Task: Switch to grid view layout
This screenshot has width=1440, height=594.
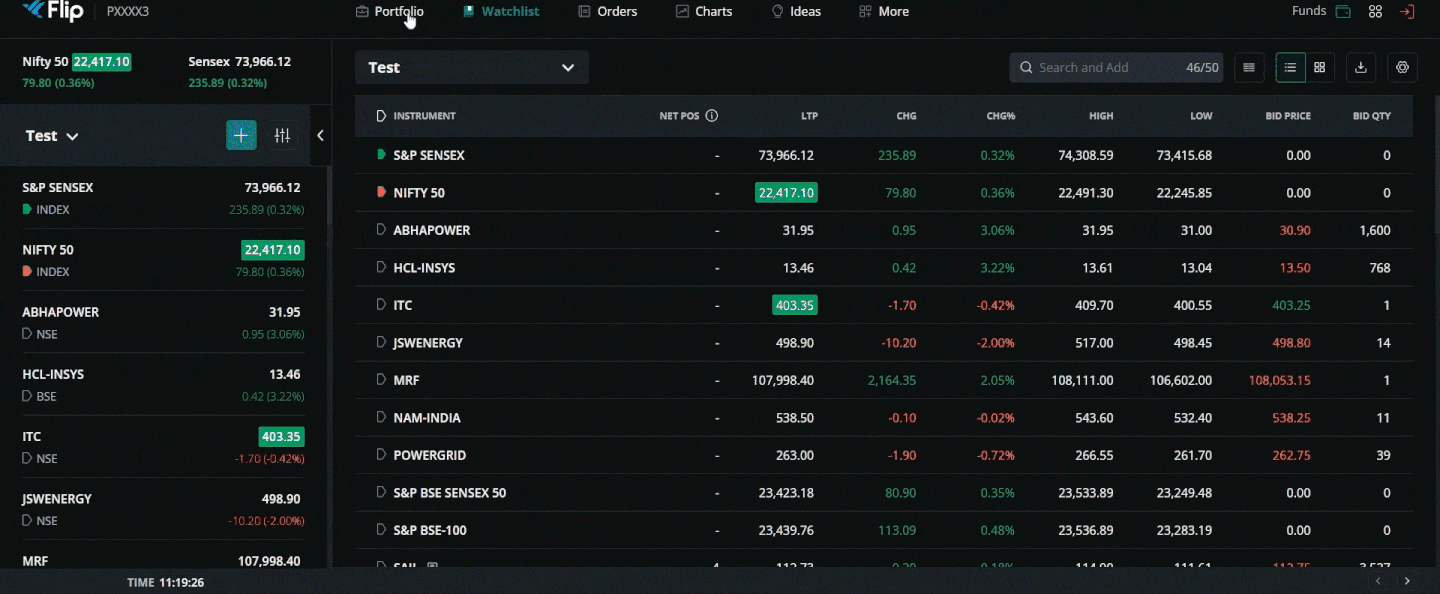Action: pos(1320,68)
